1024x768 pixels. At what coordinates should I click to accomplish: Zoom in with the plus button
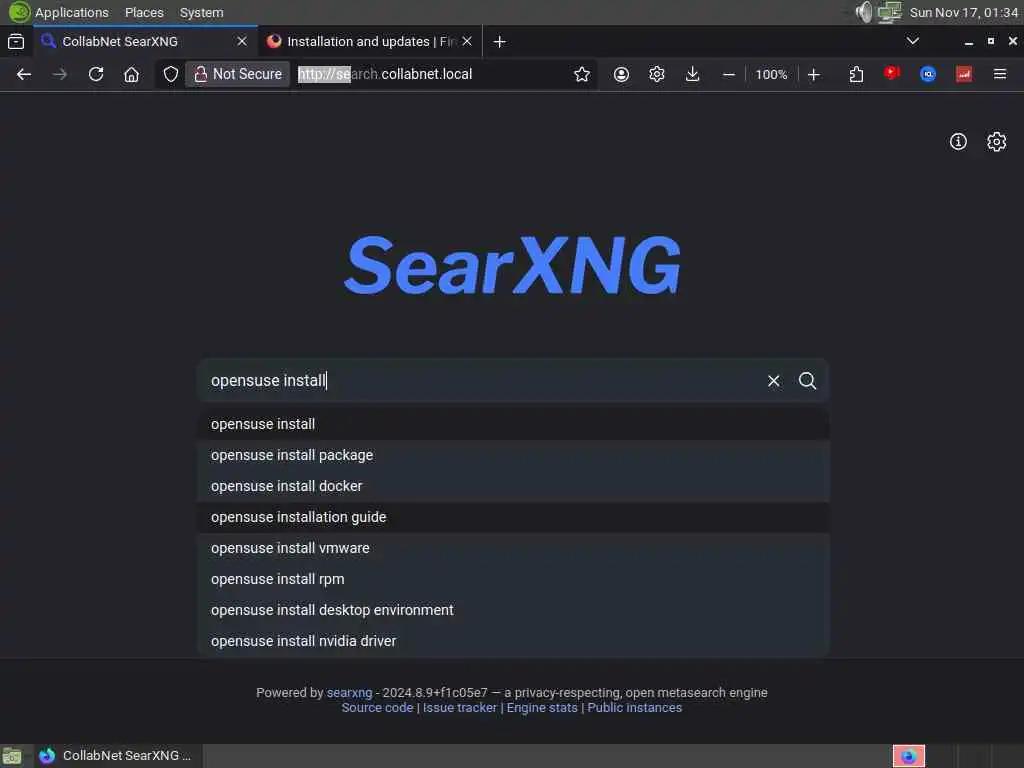814,74
